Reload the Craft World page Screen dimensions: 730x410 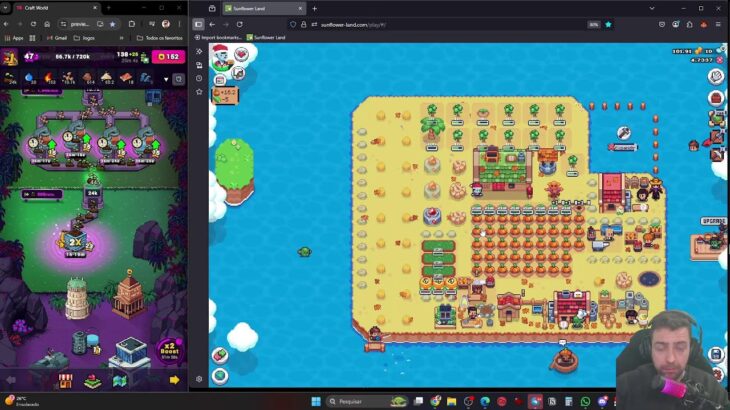[x=33, y=24]
